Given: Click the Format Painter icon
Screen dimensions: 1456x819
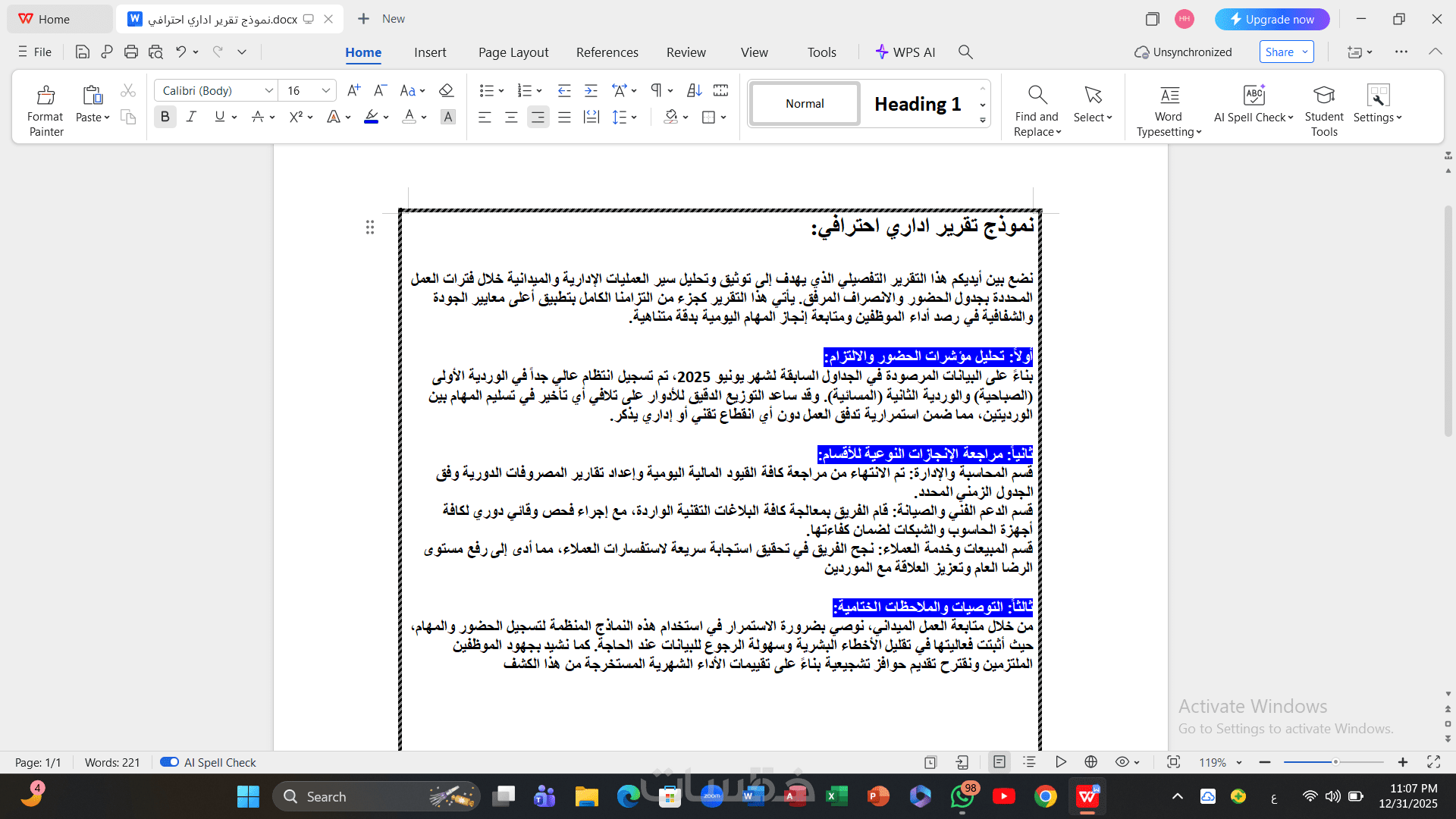Looking at the screenshot, I should [x=45, y=96].
